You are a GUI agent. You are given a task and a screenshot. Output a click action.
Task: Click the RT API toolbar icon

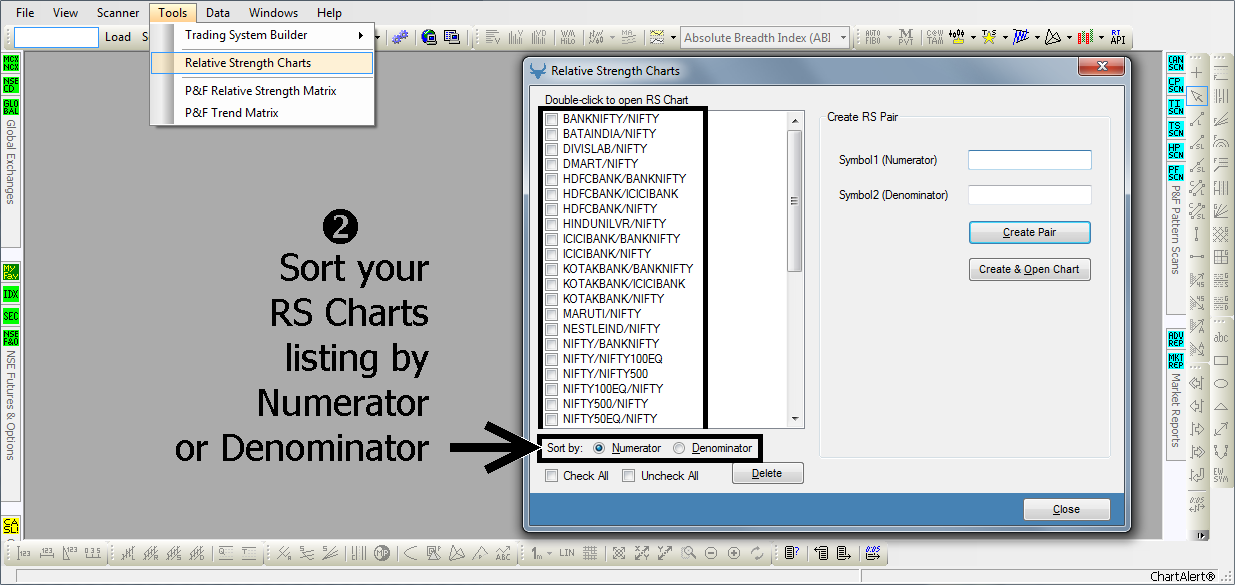(1117, 38)
